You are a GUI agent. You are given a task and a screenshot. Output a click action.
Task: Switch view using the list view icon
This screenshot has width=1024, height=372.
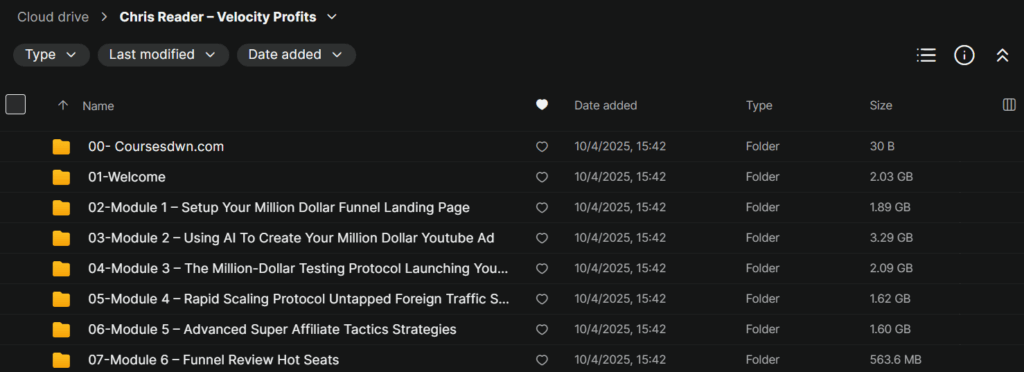coord(926,55)
